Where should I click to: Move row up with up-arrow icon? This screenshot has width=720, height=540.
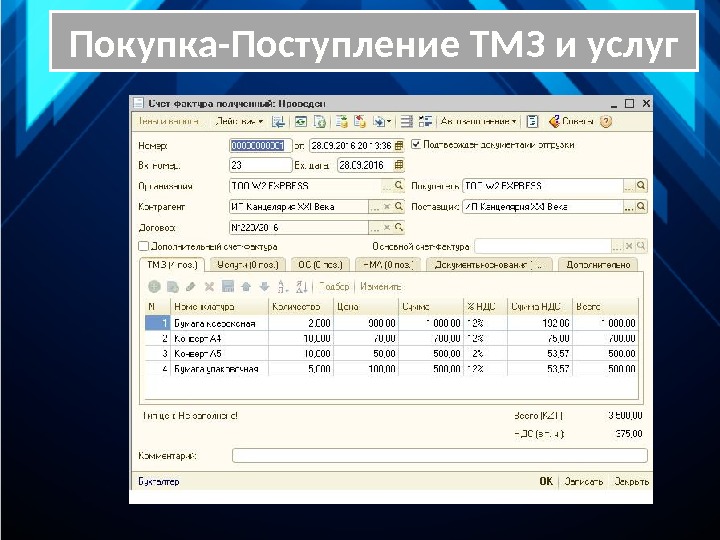coord(246,287)
